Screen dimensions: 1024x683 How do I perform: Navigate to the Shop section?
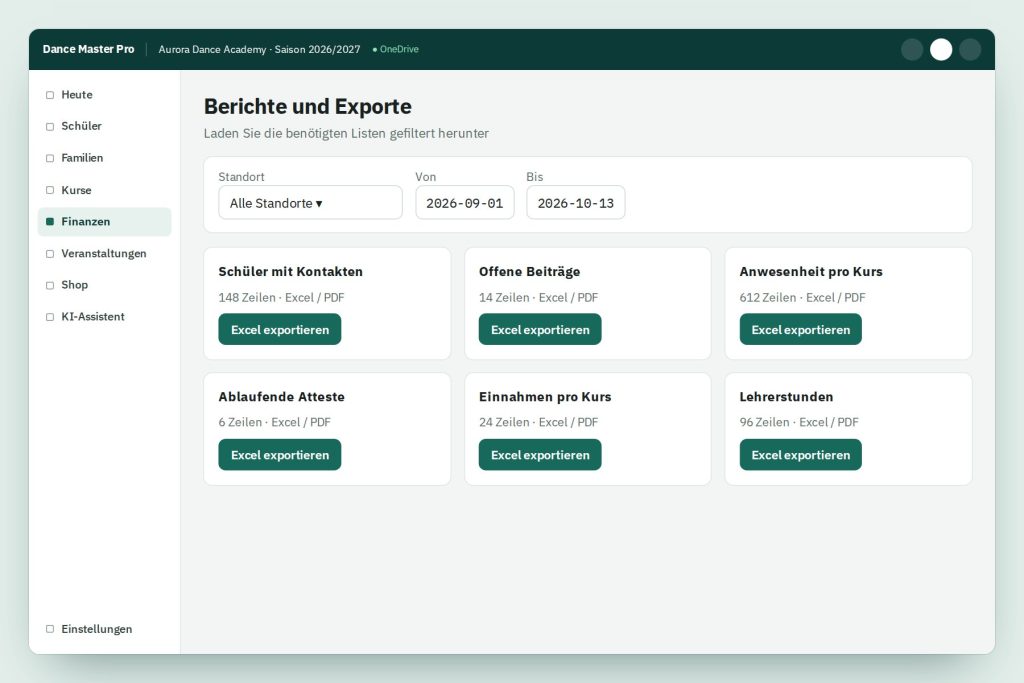click(x=104, y=285)
